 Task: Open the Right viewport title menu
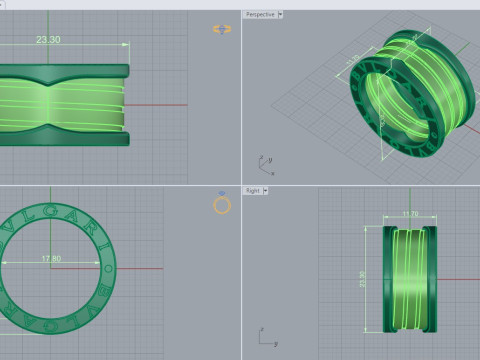(253, 191)
